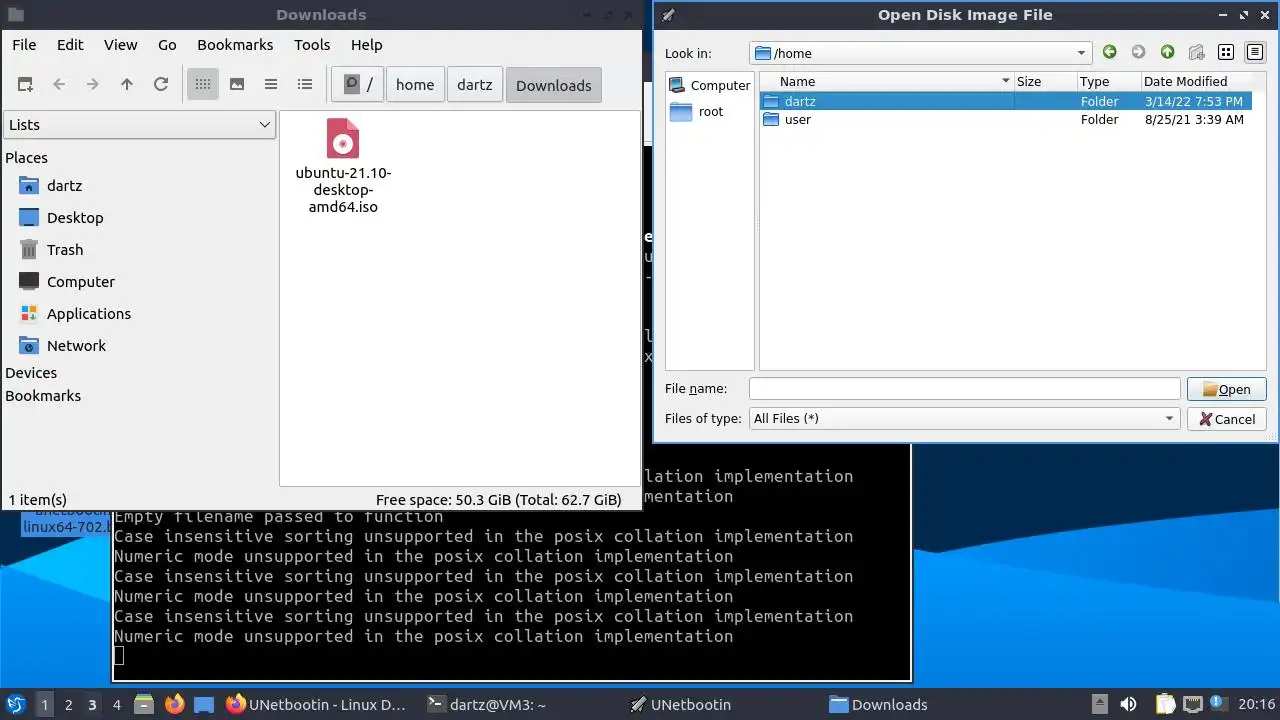The width and height of the screenshot is (1280, 720).
Task: Sort by Date Modified column header
Action: (1197, 82)
